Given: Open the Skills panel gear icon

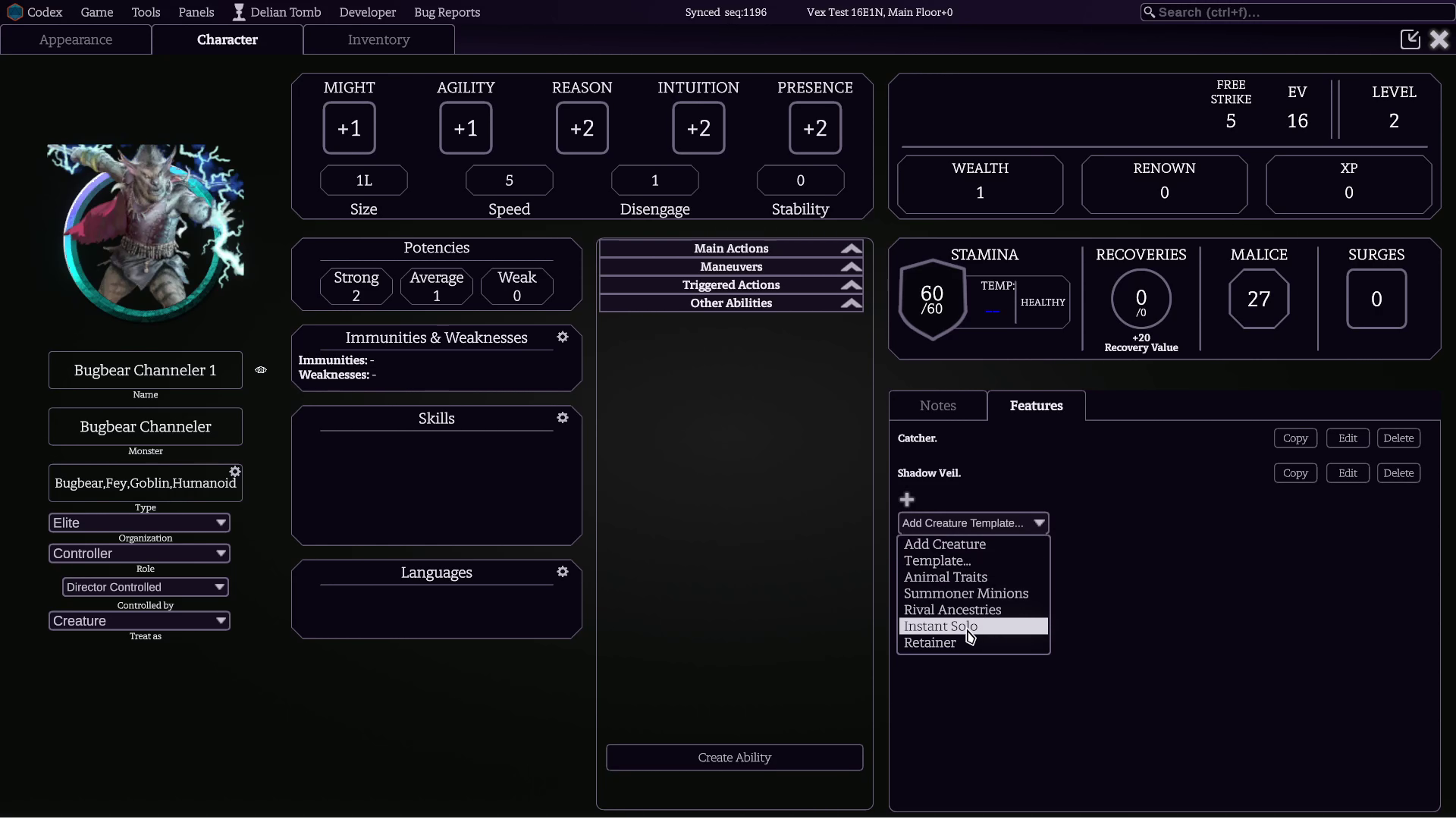Looking at the screenshot, I should pyautogui.click(x=563, y=418).
